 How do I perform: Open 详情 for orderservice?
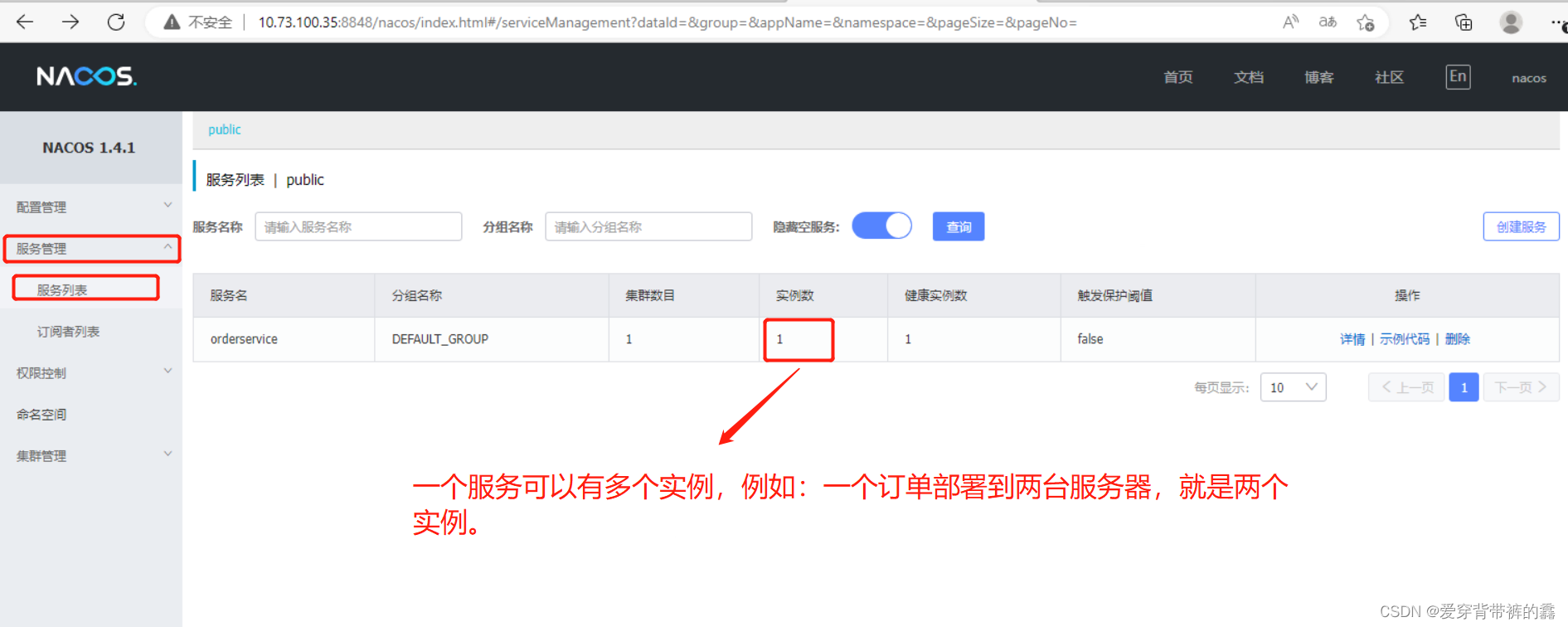point(1352,338)
